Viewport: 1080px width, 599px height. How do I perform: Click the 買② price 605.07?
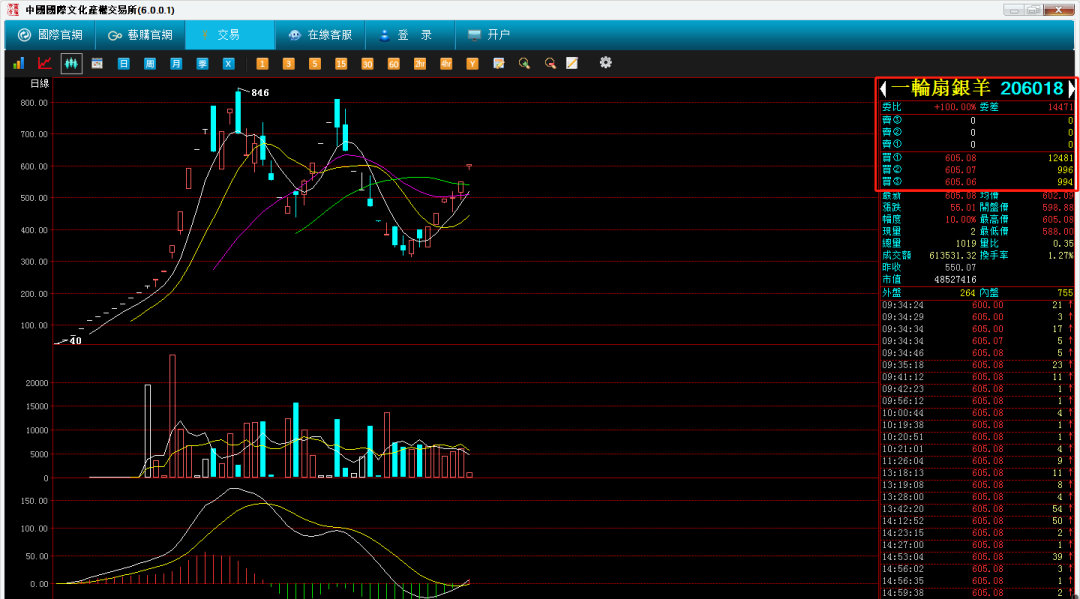[960, 170]
